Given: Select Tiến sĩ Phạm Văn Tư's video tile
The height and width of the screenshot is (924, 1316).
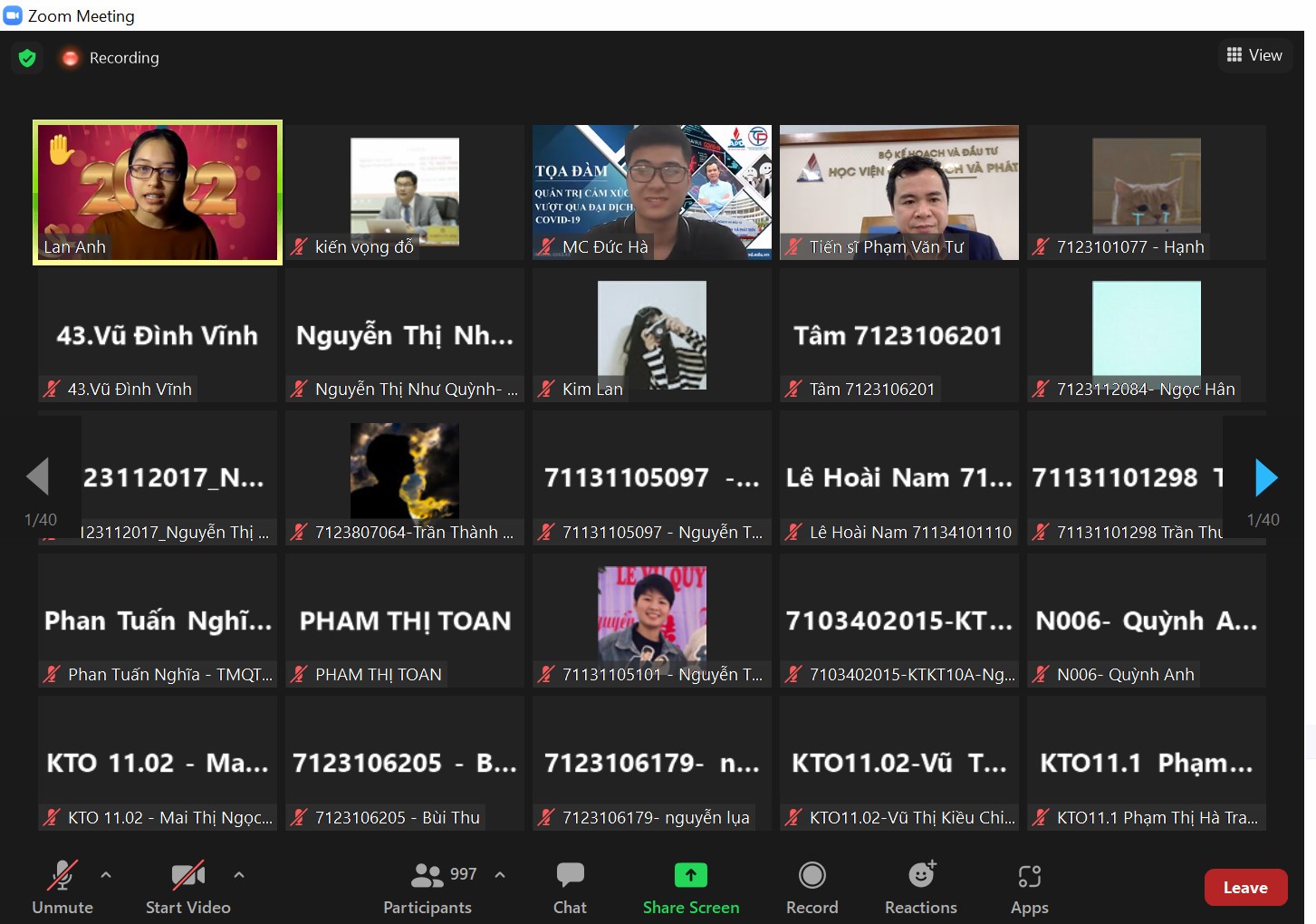Looking at the screenshot, I should click(x=898, y=192).
